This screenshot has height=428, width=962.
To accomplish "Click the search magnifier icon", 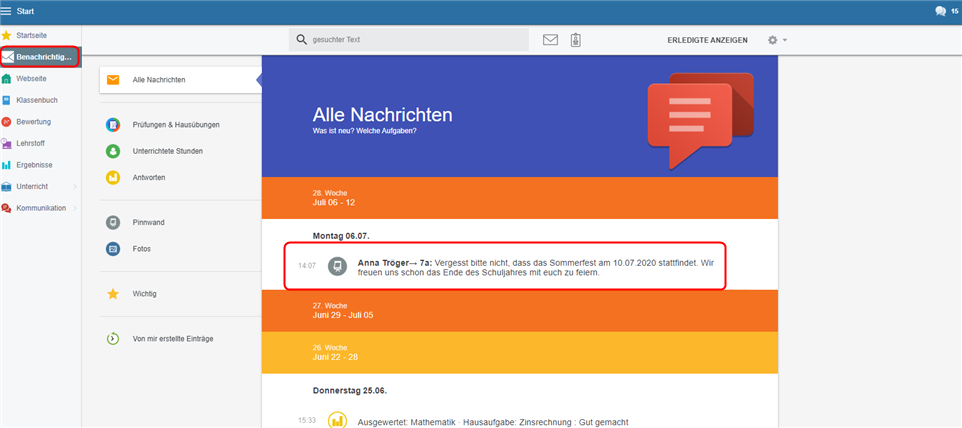I will pyautogui.click(x=301, y=40).
